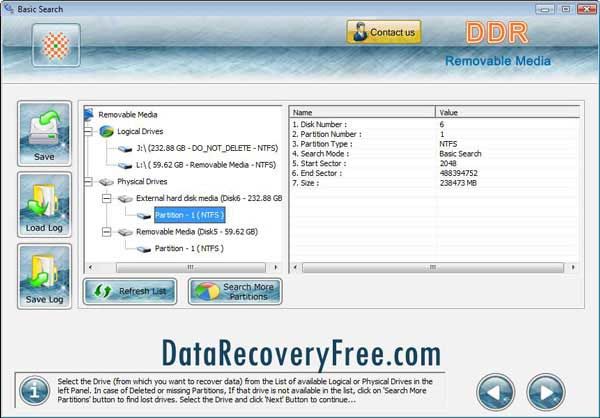Select Partition - 1 under Disk5
600x418 pixels.
189,248
